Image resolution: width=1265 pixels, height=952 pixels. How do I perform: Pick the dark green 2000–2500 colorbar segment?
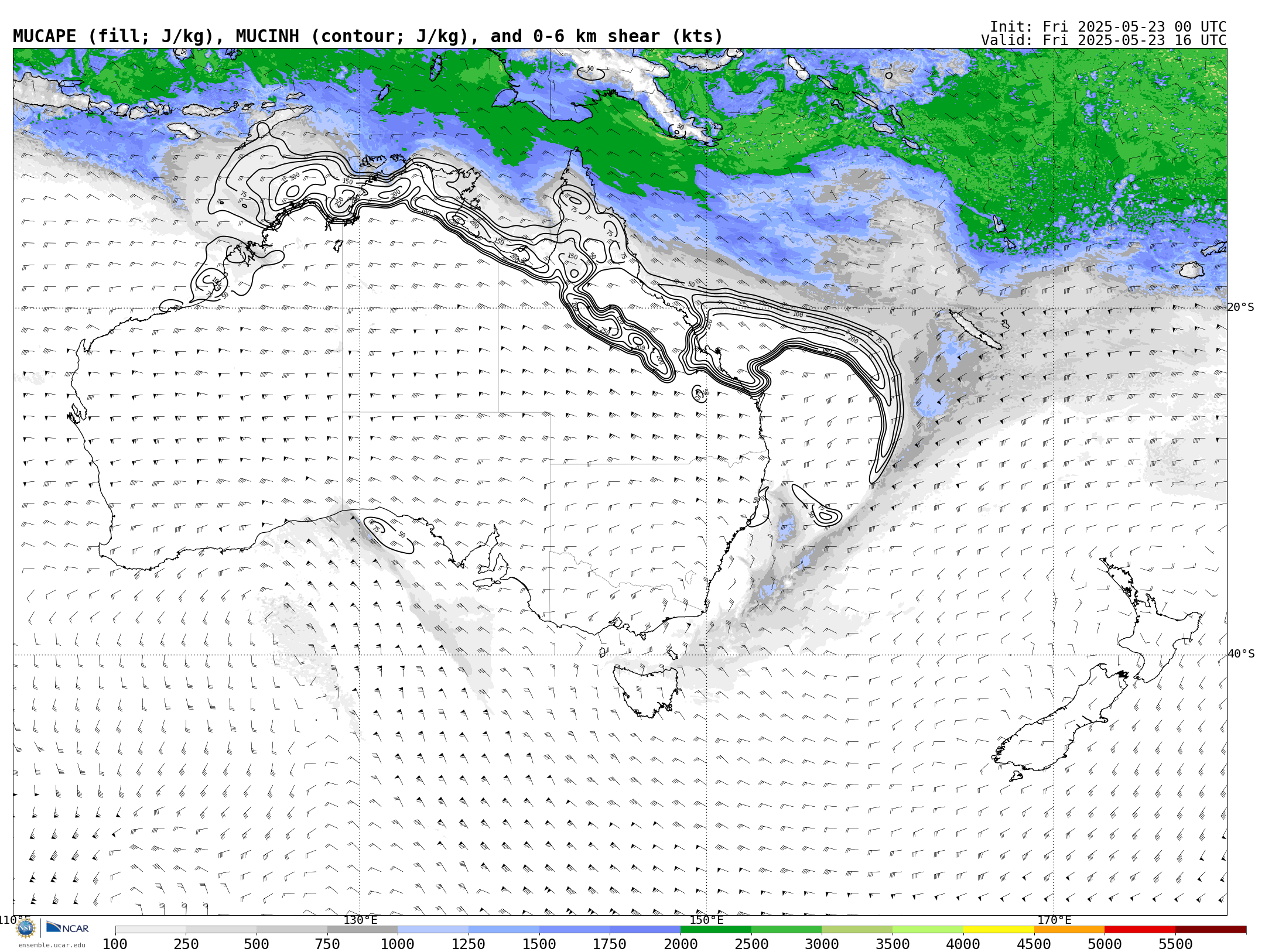[716, 929]
